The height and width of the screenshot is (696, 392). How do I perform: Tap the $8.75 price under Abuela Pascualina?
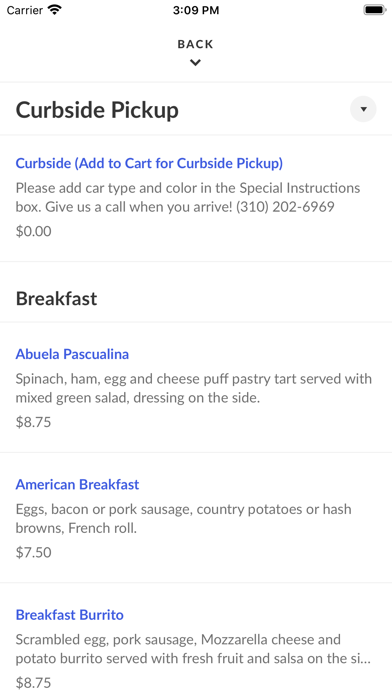pos(34,422)
